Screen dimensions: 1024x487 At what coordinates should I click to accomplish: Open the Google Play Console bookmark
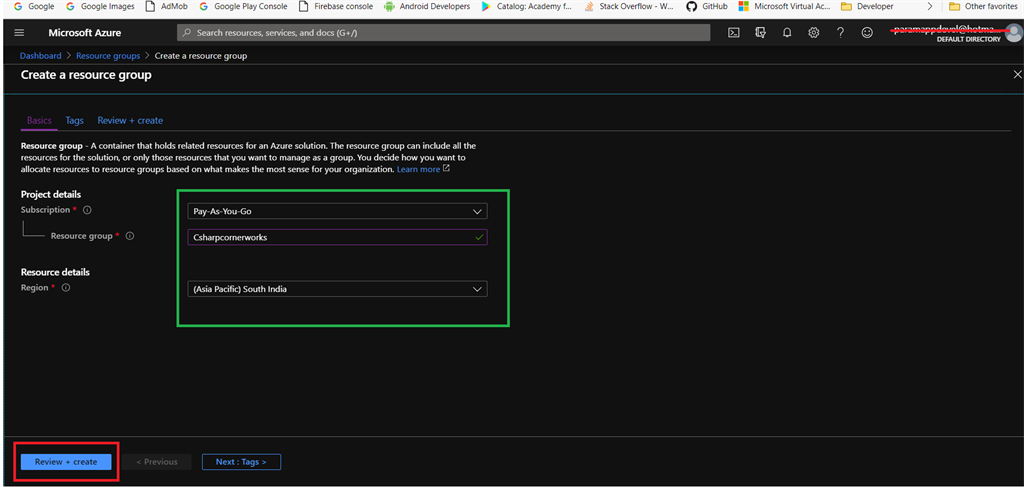pyautogui.click(x=243, y=7)
